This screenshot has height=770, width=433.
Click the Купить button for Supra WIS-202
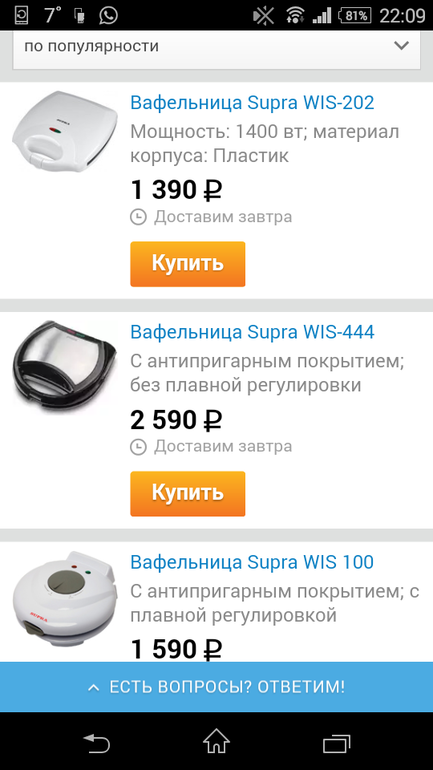click(x=188, y=264)
